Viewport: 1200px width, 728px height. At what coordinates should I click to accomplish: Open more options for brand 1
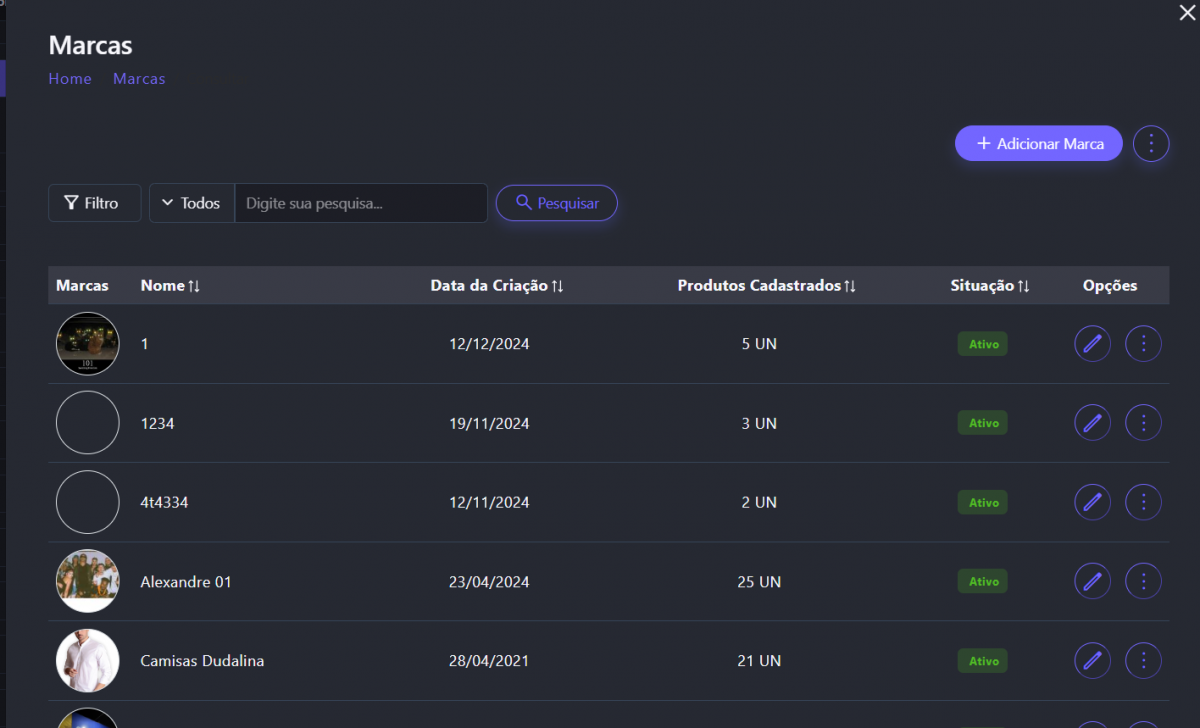click(x=1143, y=344)
